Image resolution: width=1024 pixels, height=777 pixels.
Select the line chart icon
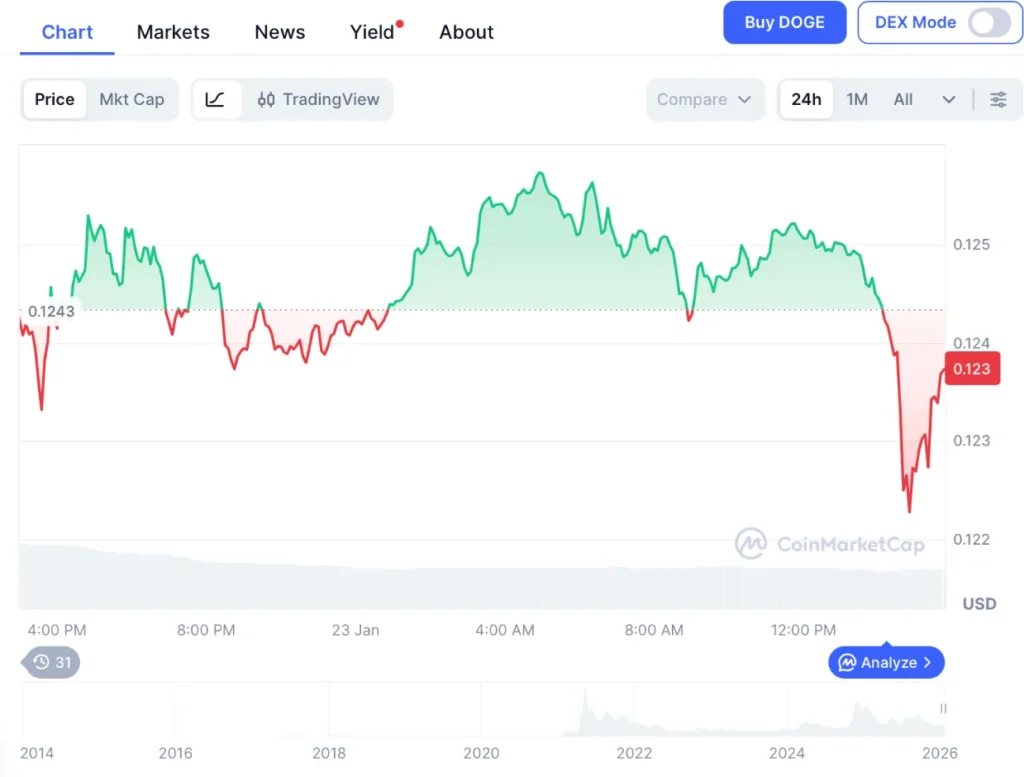point(216,99)
